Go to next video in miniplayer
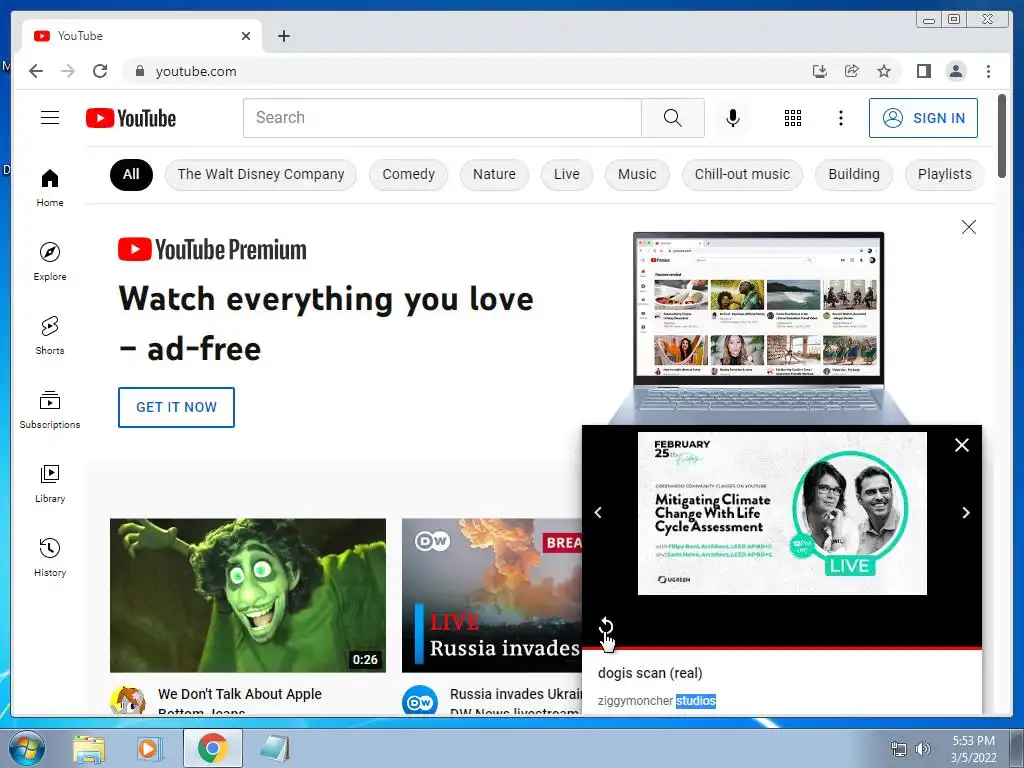1024x768 pixels. pyautogui.click(x=966, y=513)
